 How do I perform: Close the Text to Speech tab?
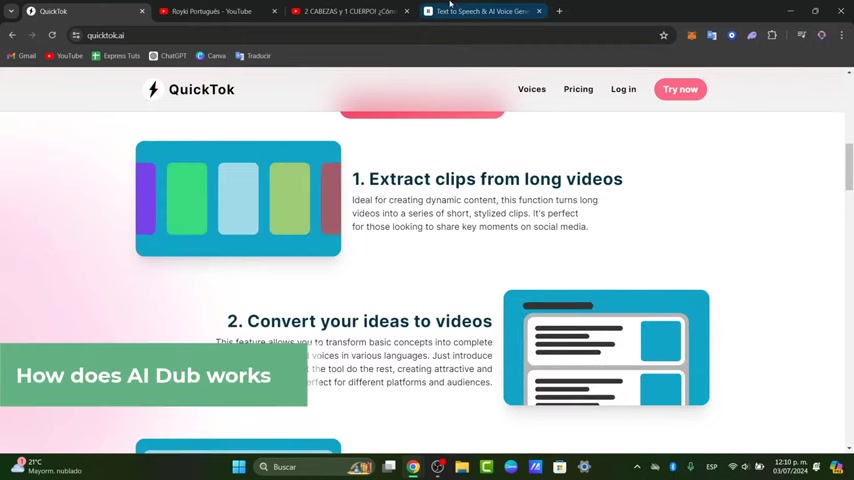(539, 11)
